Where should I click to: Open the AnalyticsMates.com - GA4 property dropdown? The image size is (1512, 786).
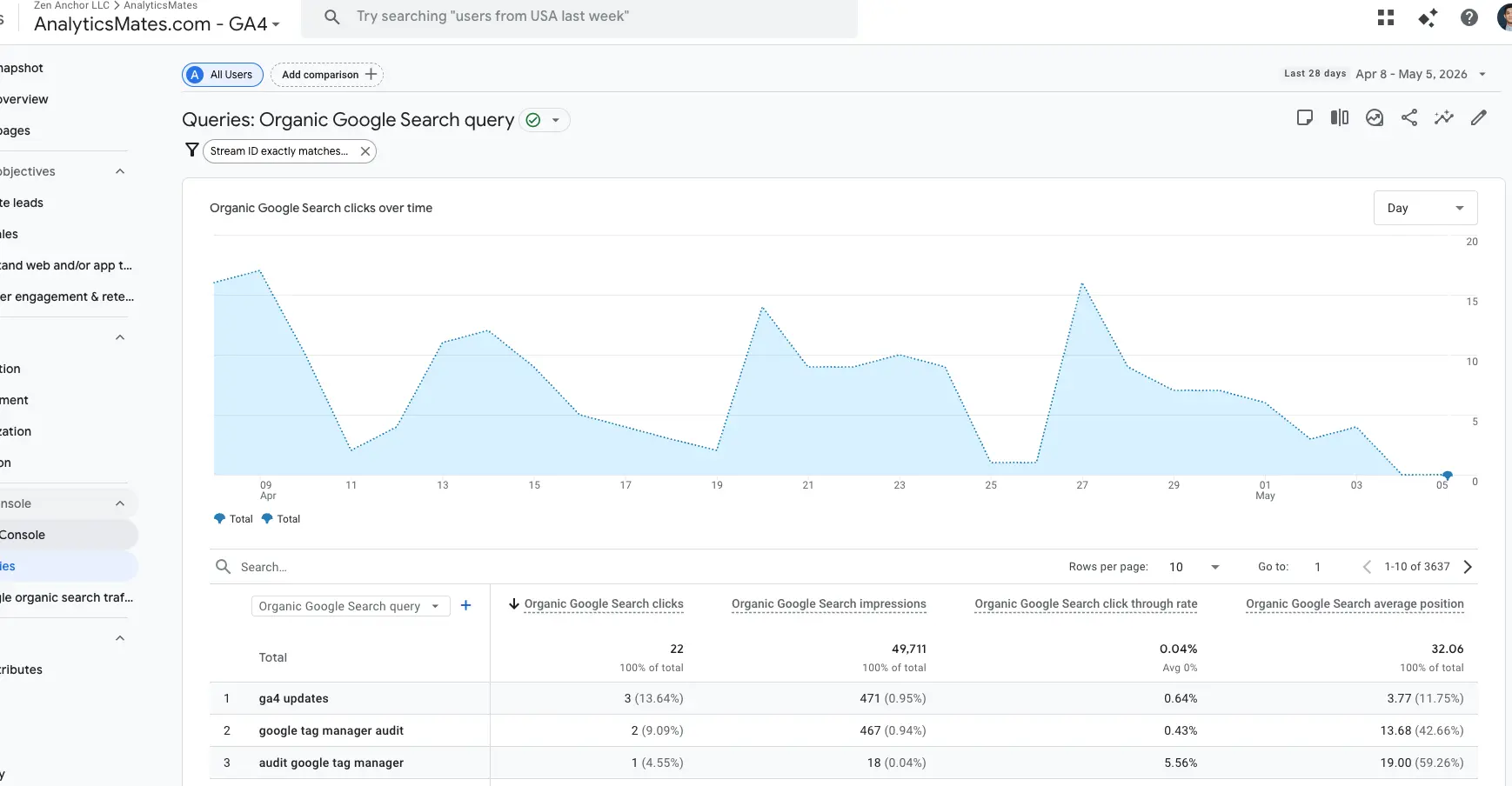pos(157,24)
